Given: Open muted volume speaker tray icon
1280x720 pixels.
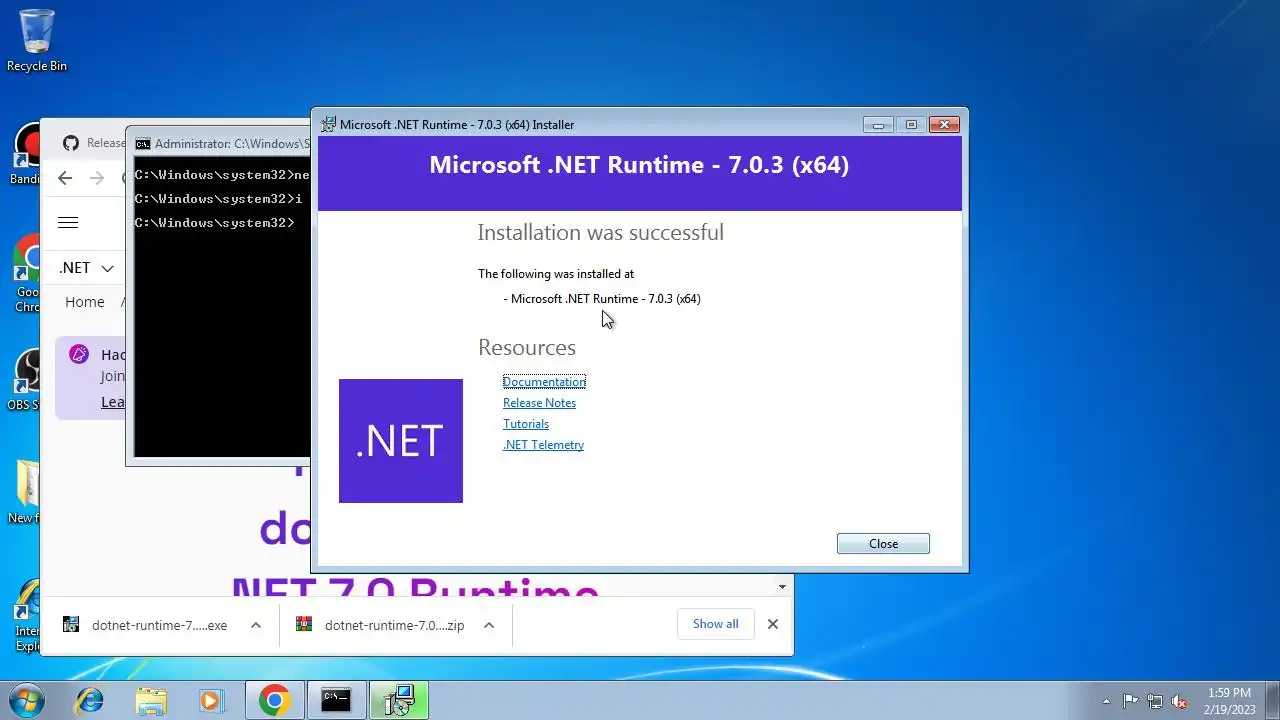Looking at the screenshot, I should tap(1180, 701).
